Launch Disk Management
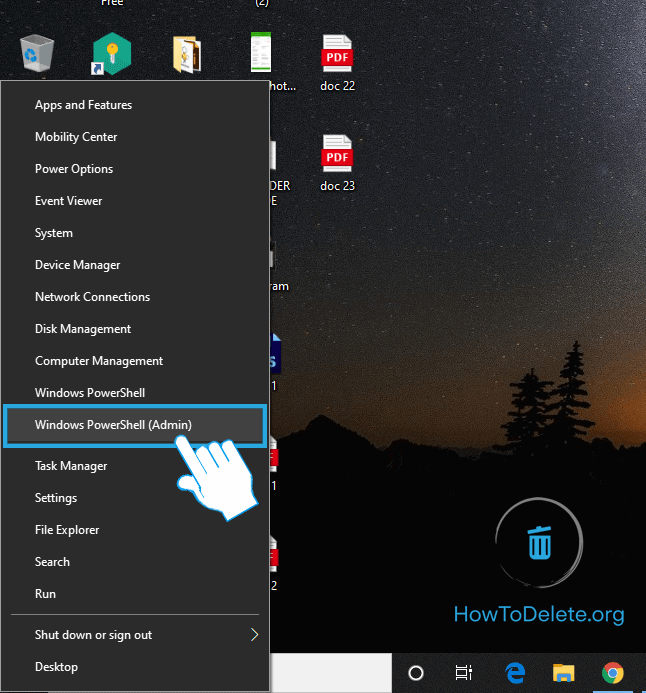The width and height of the screenshot is (646, 693). 135,329
